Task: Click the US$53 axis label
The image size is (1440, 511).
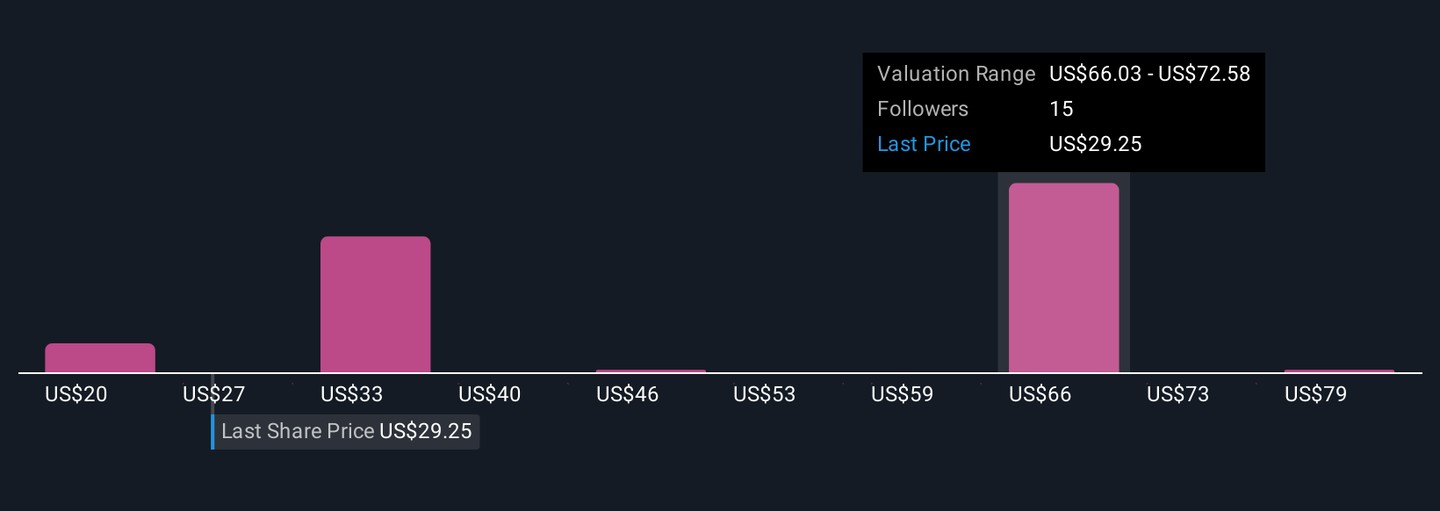Action: (764, 394)
